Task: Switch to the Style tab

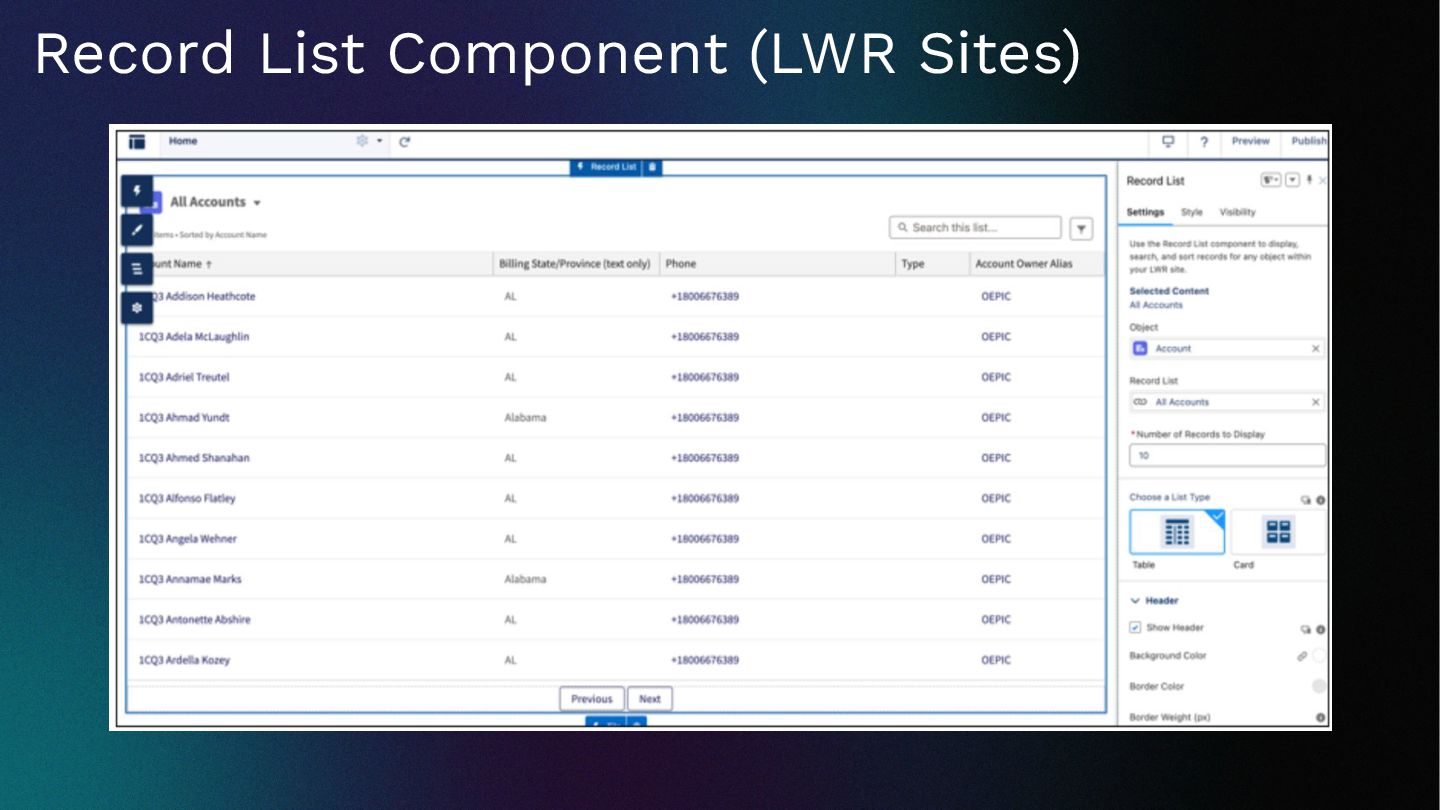Action: click(1192, 212)
